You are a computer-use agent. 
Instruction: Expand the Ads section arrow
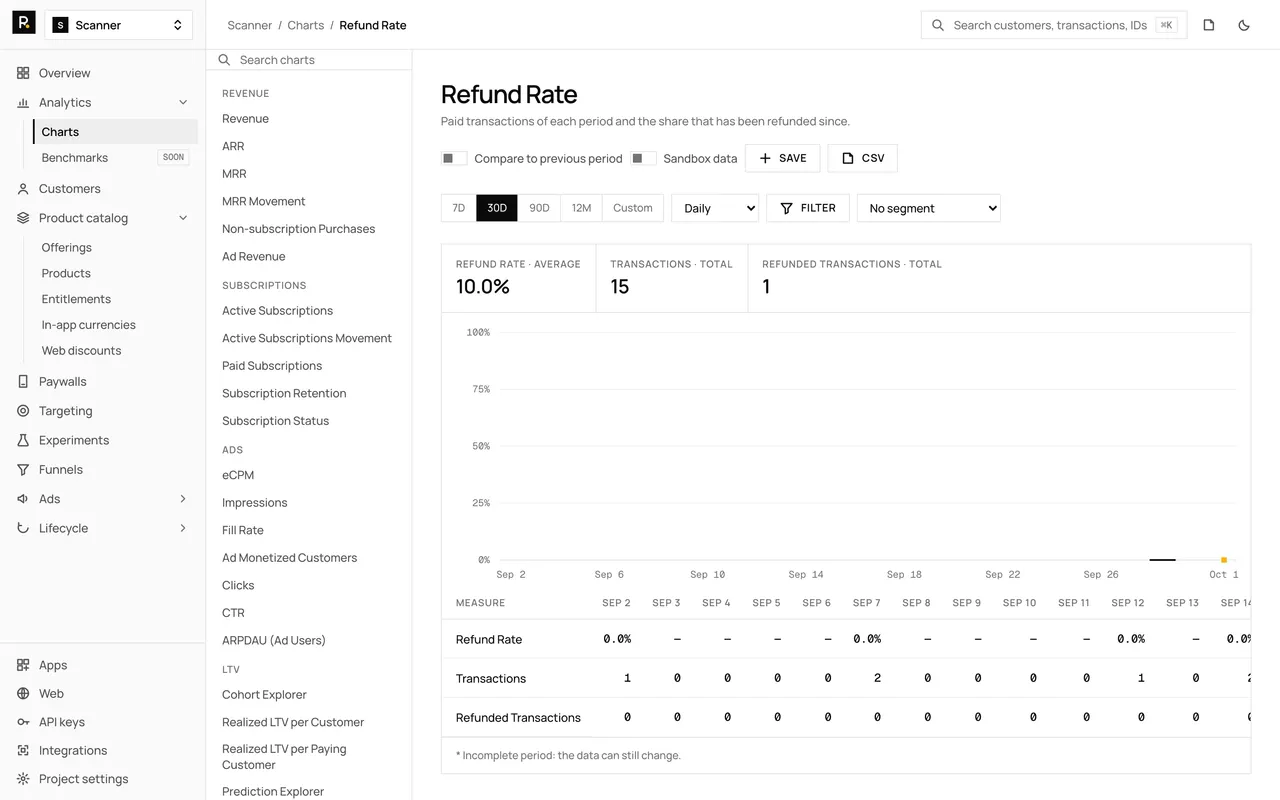click(183, 499)
